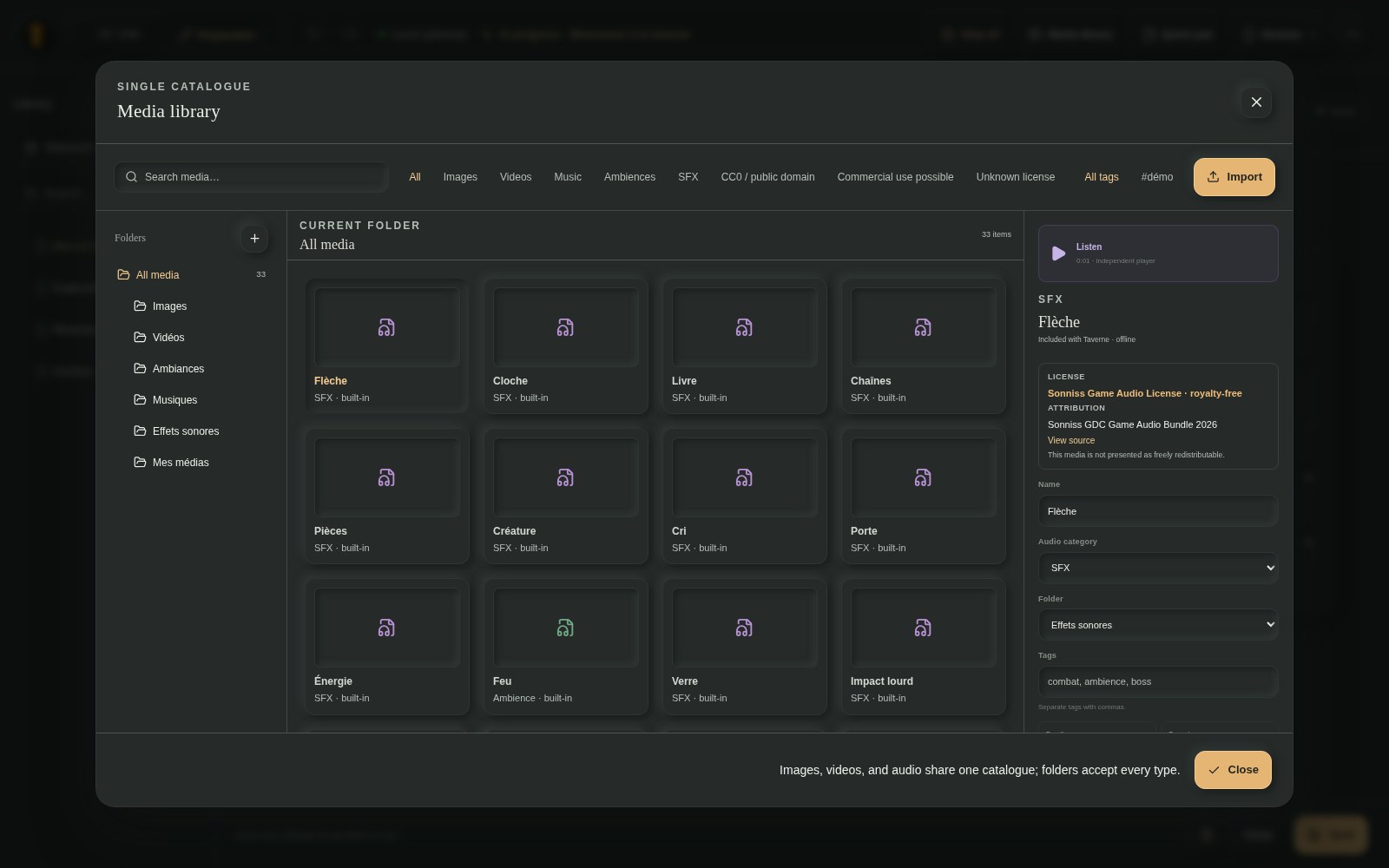The width and height of the screenshot is (1389, 868).
Task: Click the Porte card title
Action: coord(864,531)
